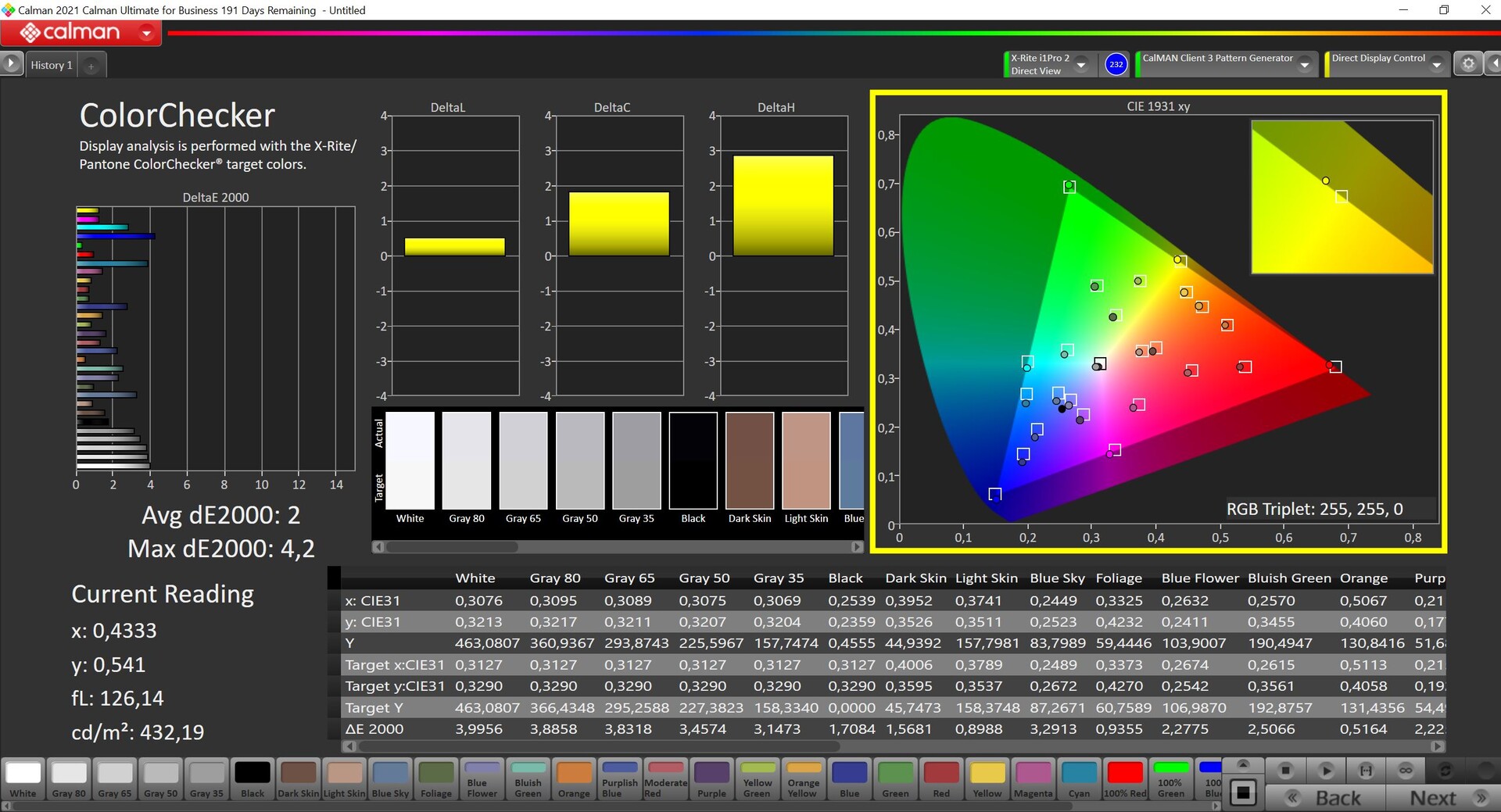The image size is (1501, 812).
Task: Click the stop measurement button
Action: (1285, 771)
